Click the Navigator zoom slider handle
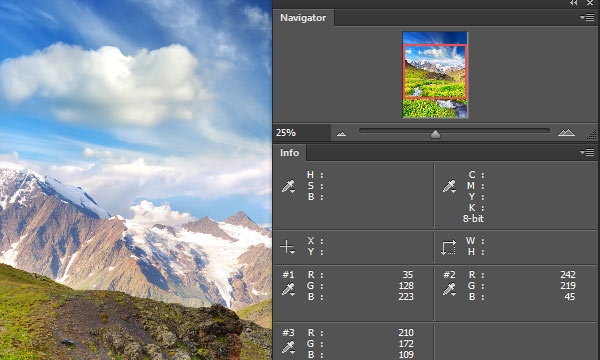The height and width of the screenshot is (360, 600). [435, 134]
